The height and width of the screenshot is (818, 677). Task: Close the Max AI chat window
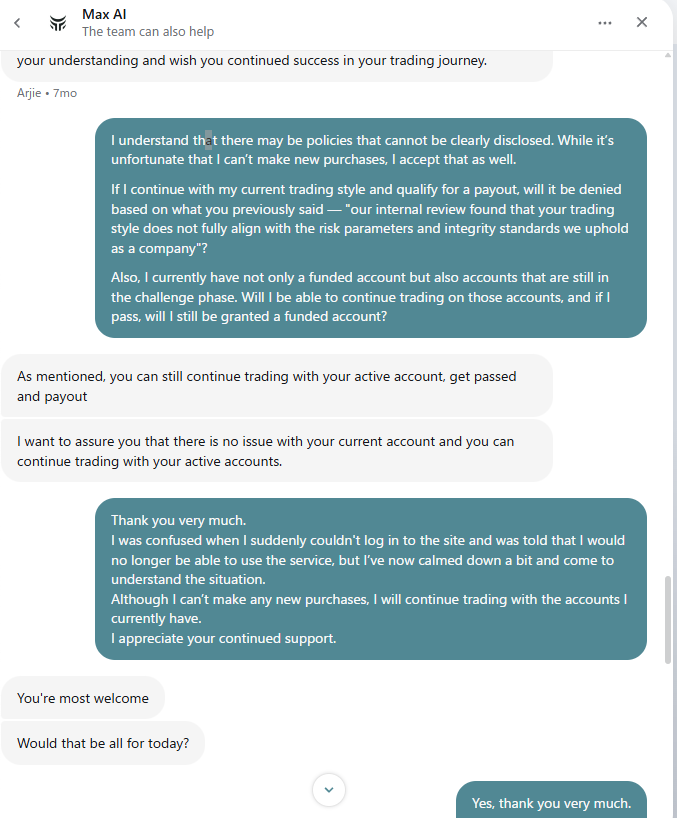click(x=642, y=22)
